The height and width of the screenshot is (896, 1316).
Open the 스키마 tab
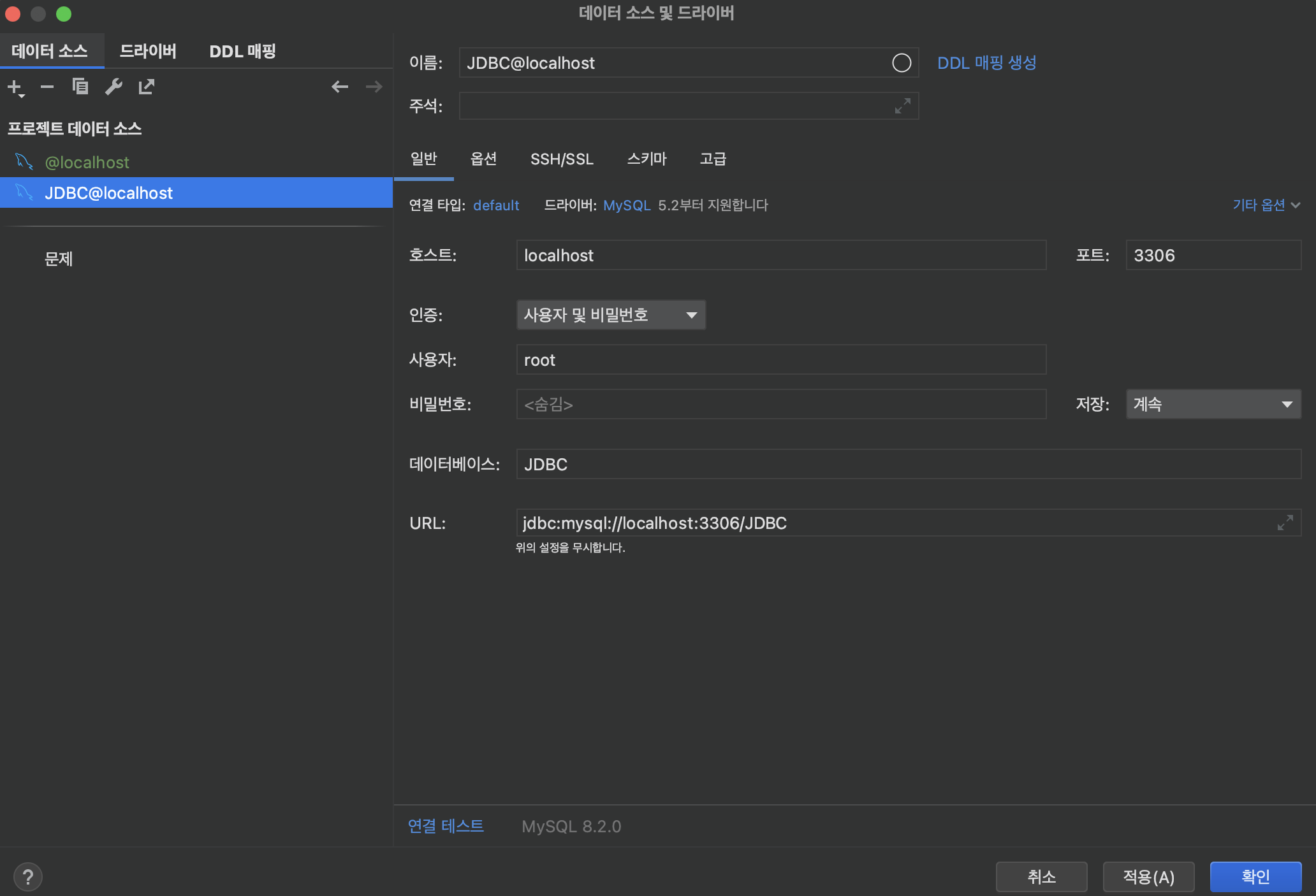click(x=647, y=159)
